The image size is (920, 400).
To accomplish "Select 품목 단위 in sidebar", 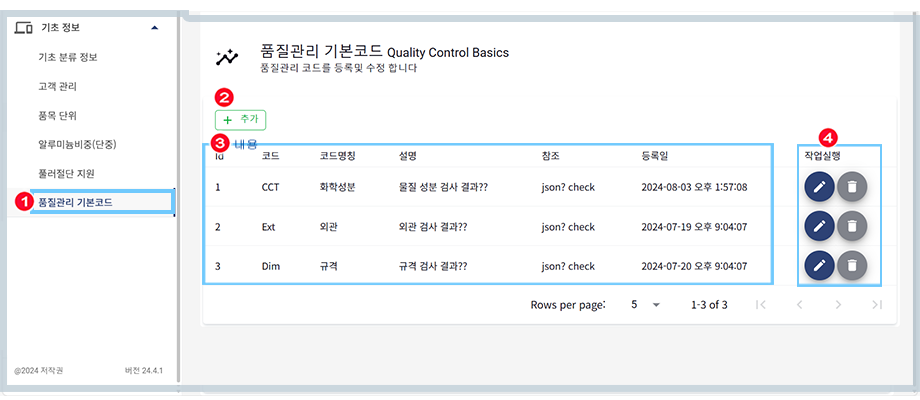I will coord(57,115).
